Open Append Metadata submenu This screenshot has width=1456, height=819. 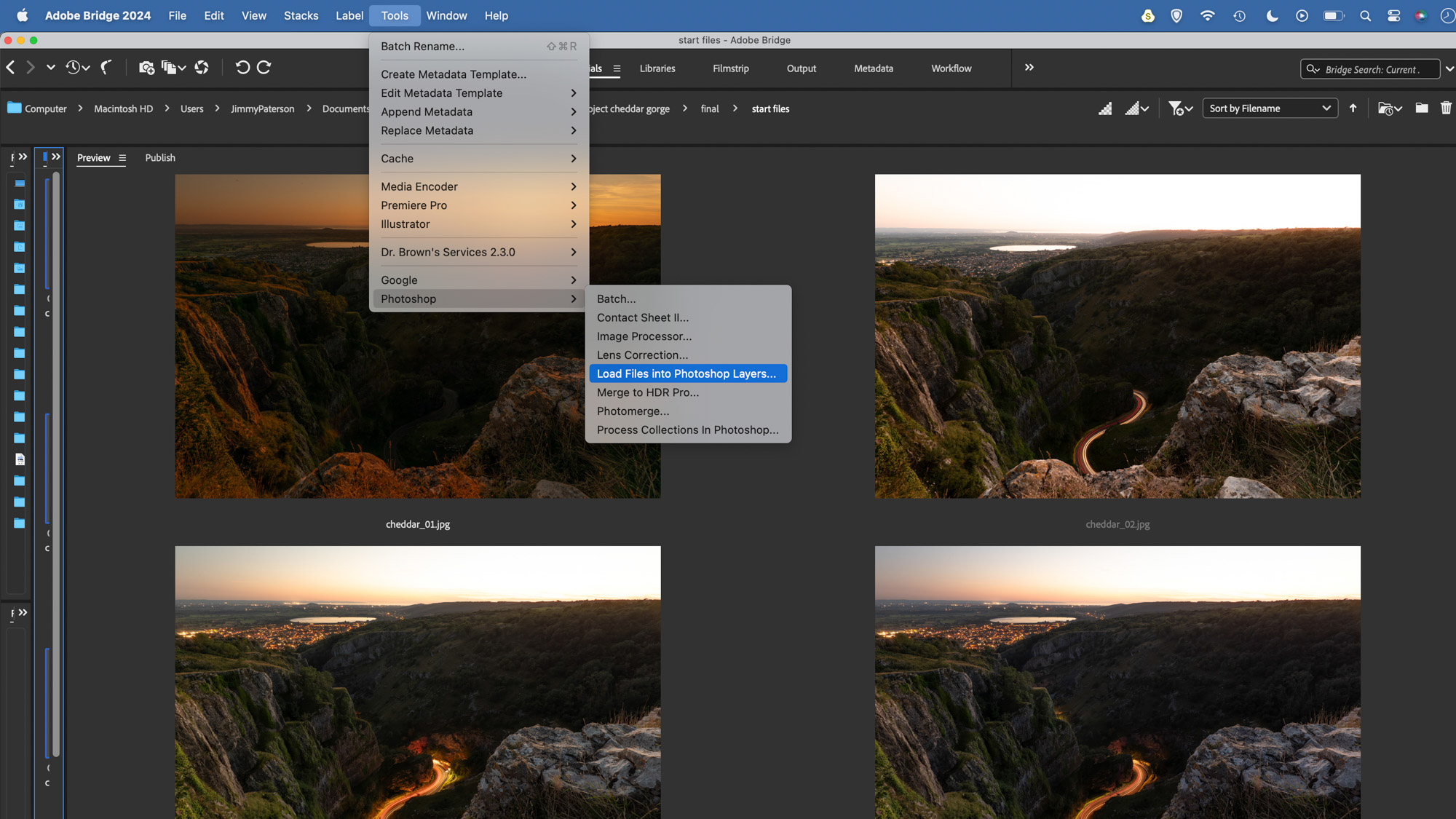(478, 112)
